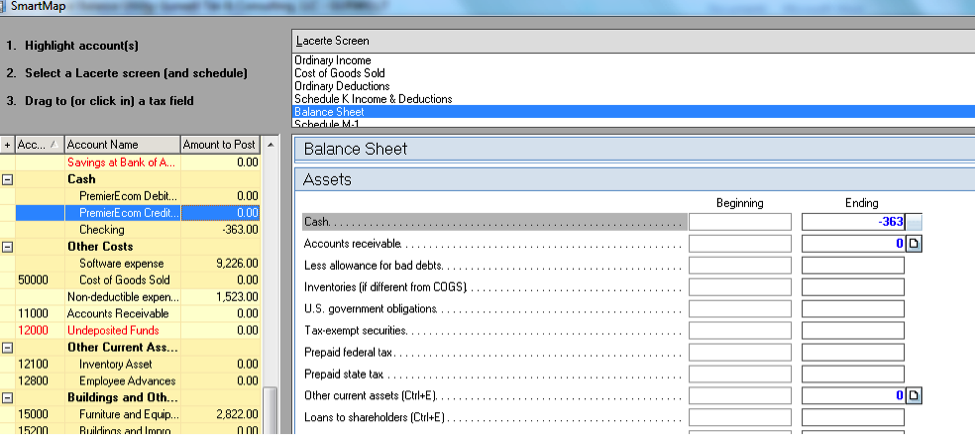The height and width of the screenshot is (435, 975).
Task: Click Prepaid federal tax ending field
Action: pyautogui.click(x=853, y=352)
